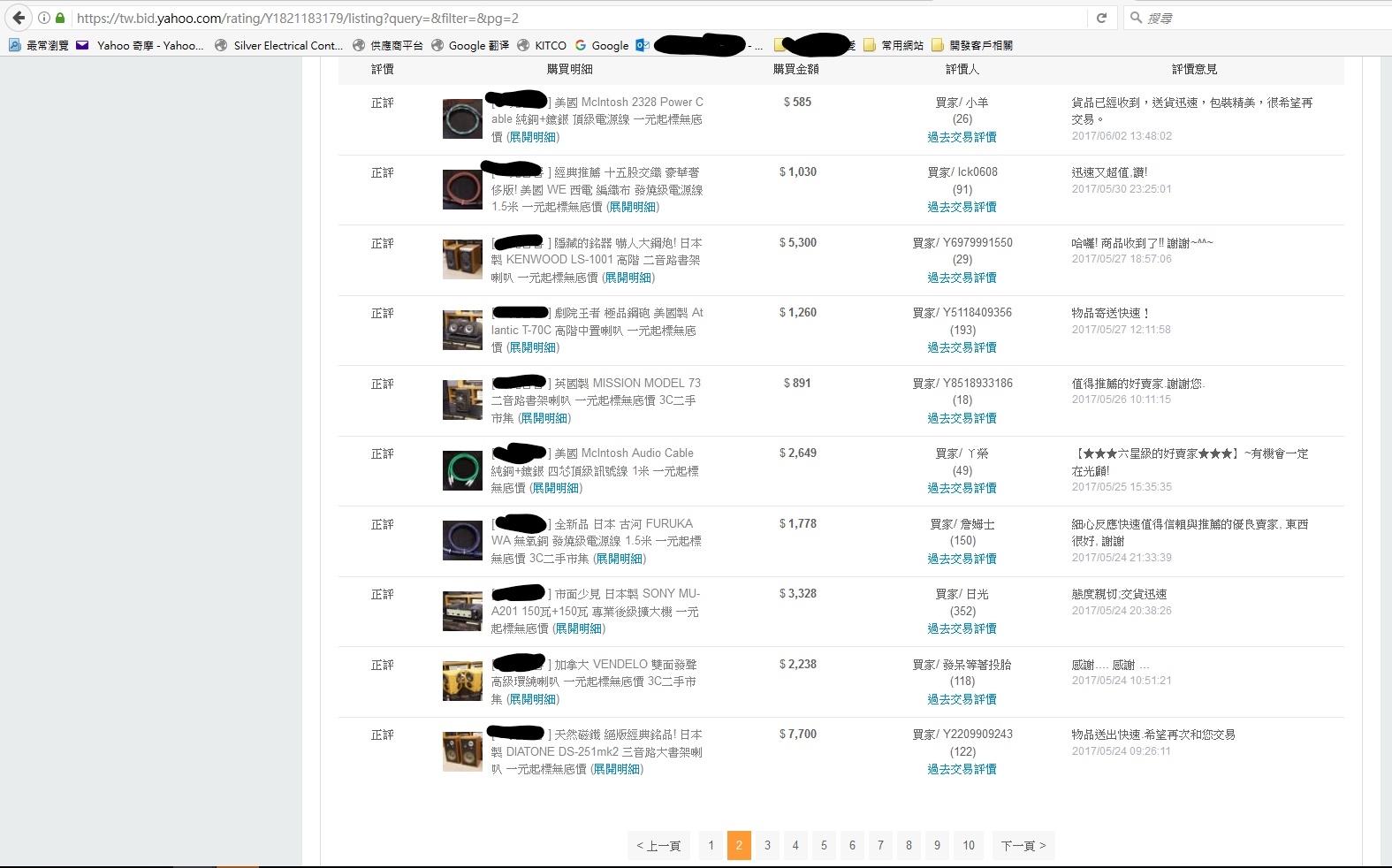View past ratings of buyer 小羊
The image size is (1392, 868).
coord(962,137)
